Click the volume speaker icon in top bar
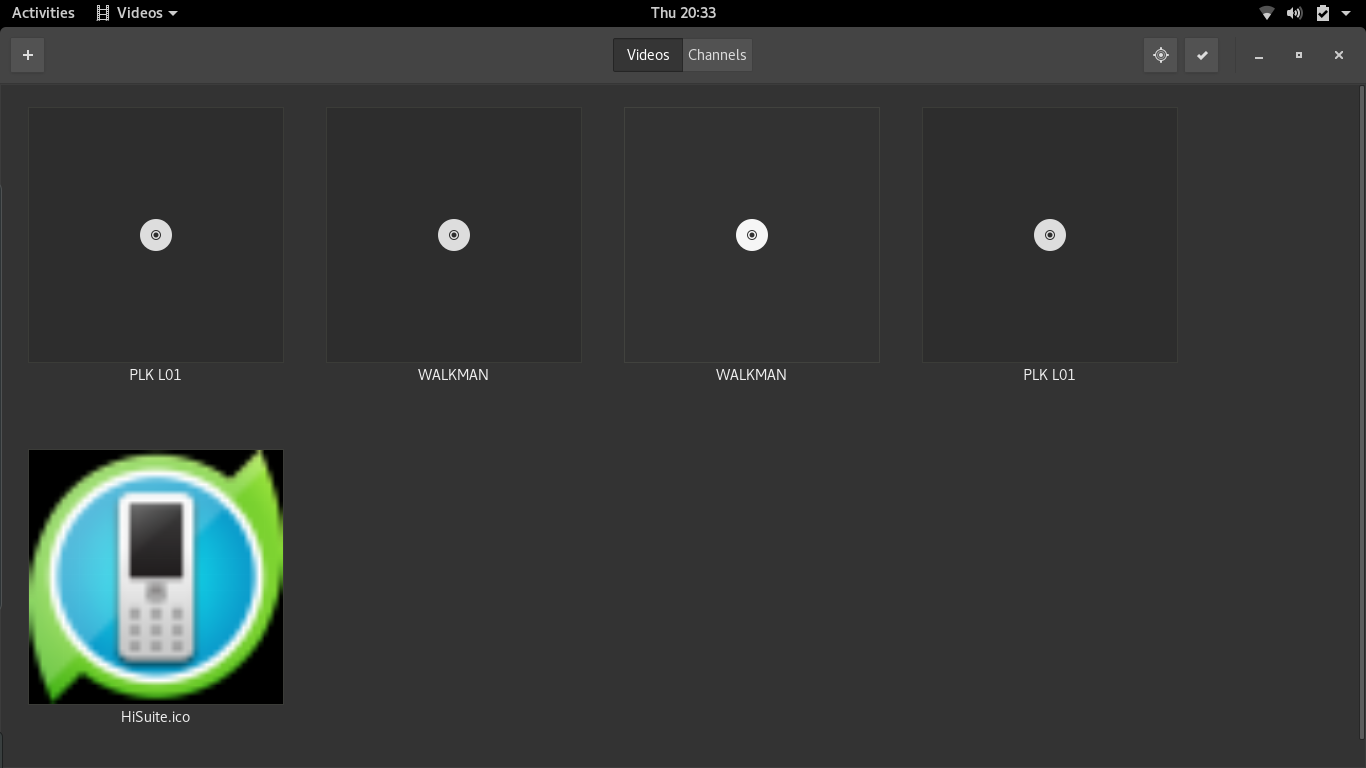 click(1294, 13)
